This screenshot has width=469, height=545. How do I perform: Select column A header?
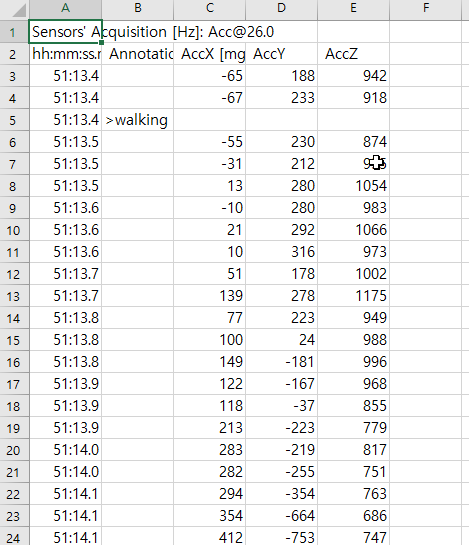(65, 9)
